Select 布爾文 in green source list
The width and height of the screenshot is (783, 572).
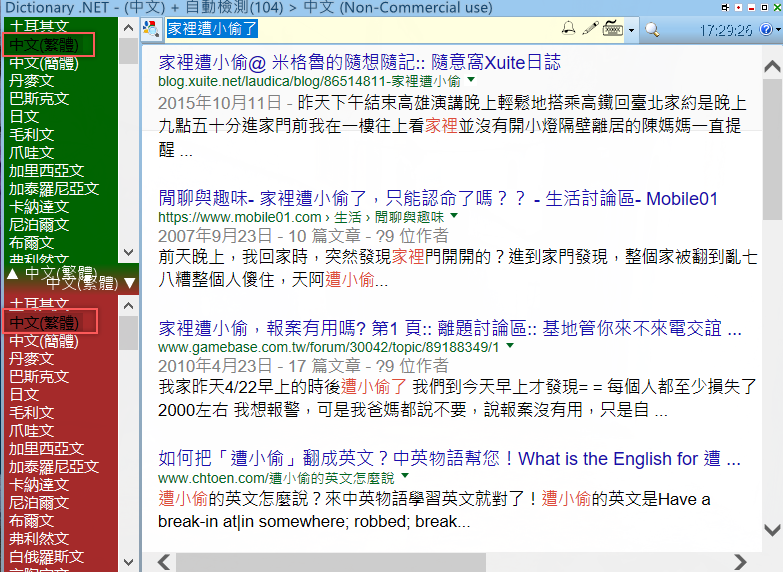point(31,243)
